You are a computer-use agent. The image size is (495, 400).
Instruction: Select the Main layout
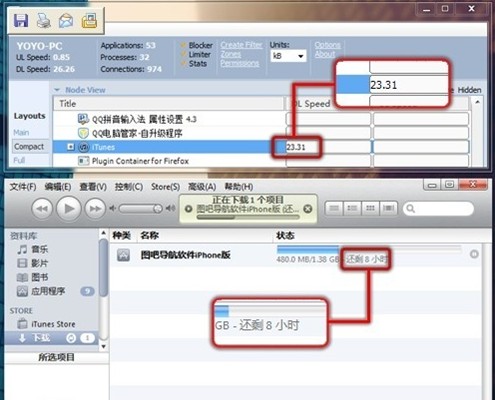click(21, 133)
